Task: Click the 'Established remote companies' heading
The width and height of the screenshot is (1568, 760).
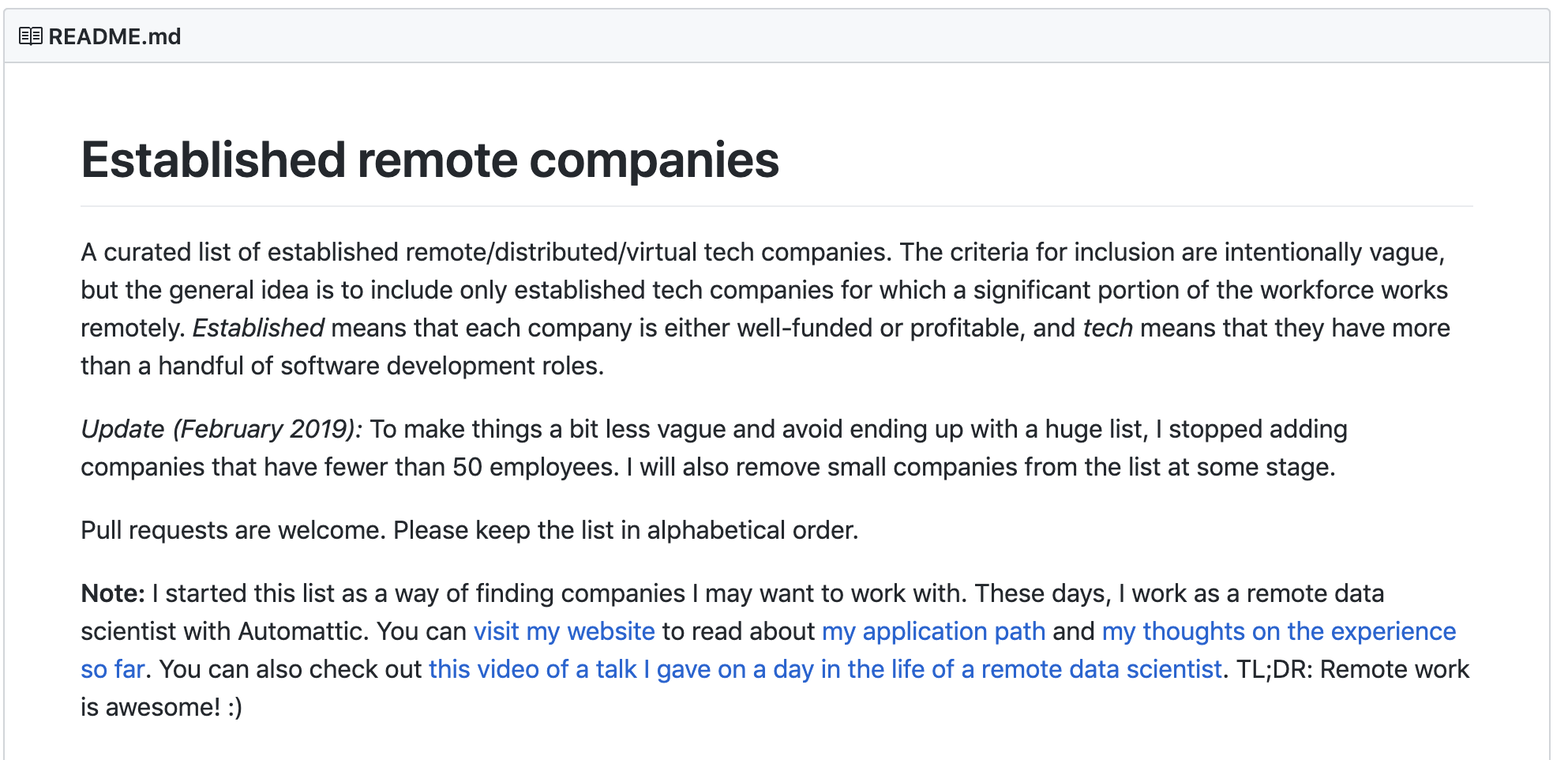Action: [430, 160]
